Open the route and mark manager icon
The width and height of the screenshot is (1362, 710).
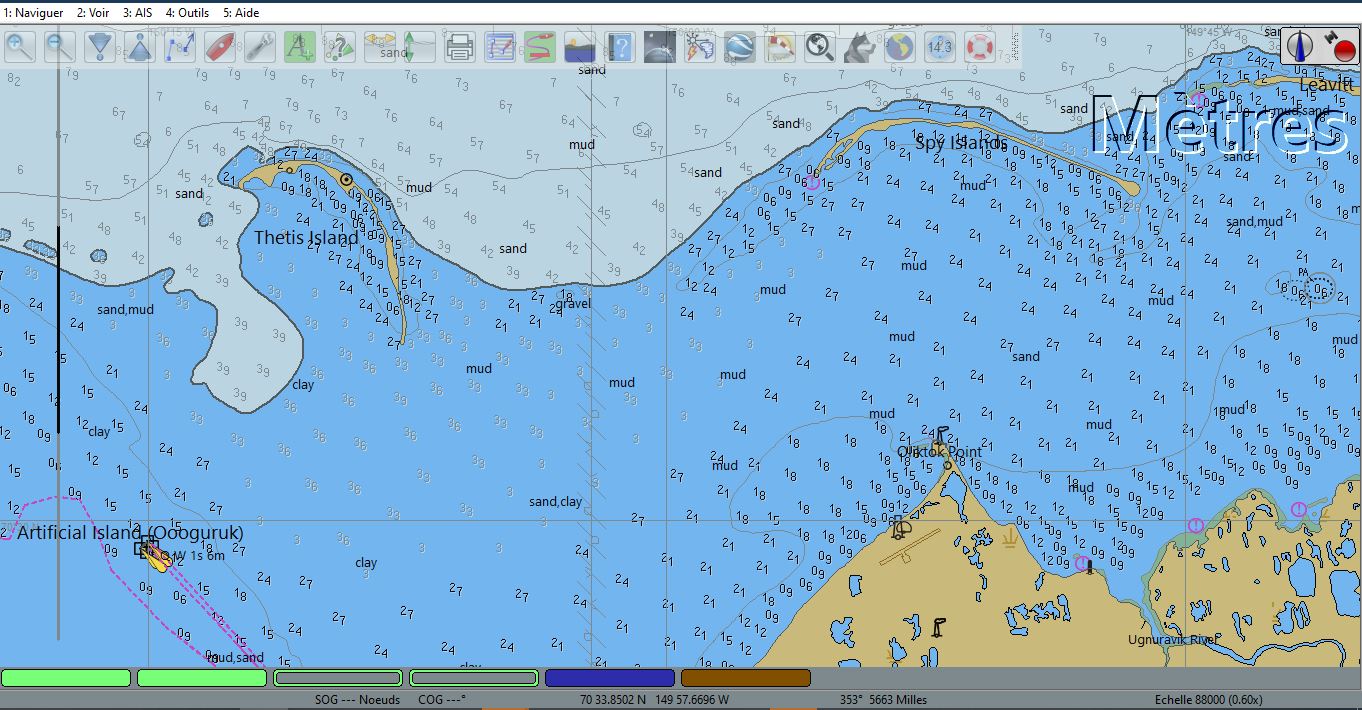[x=500, y=47]
